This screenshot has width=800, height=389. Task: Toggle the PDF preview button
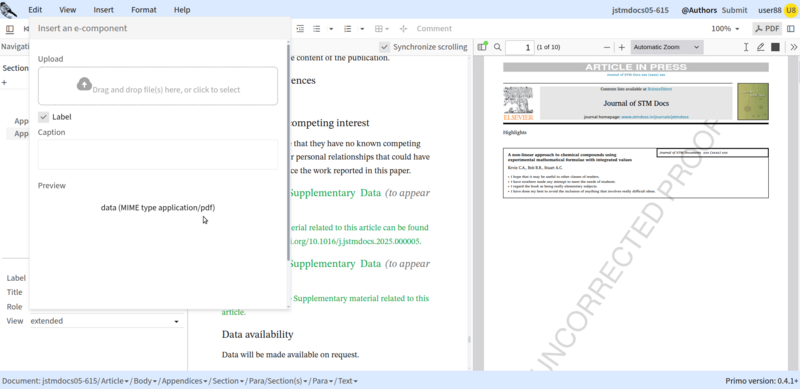tap(767, 29)
